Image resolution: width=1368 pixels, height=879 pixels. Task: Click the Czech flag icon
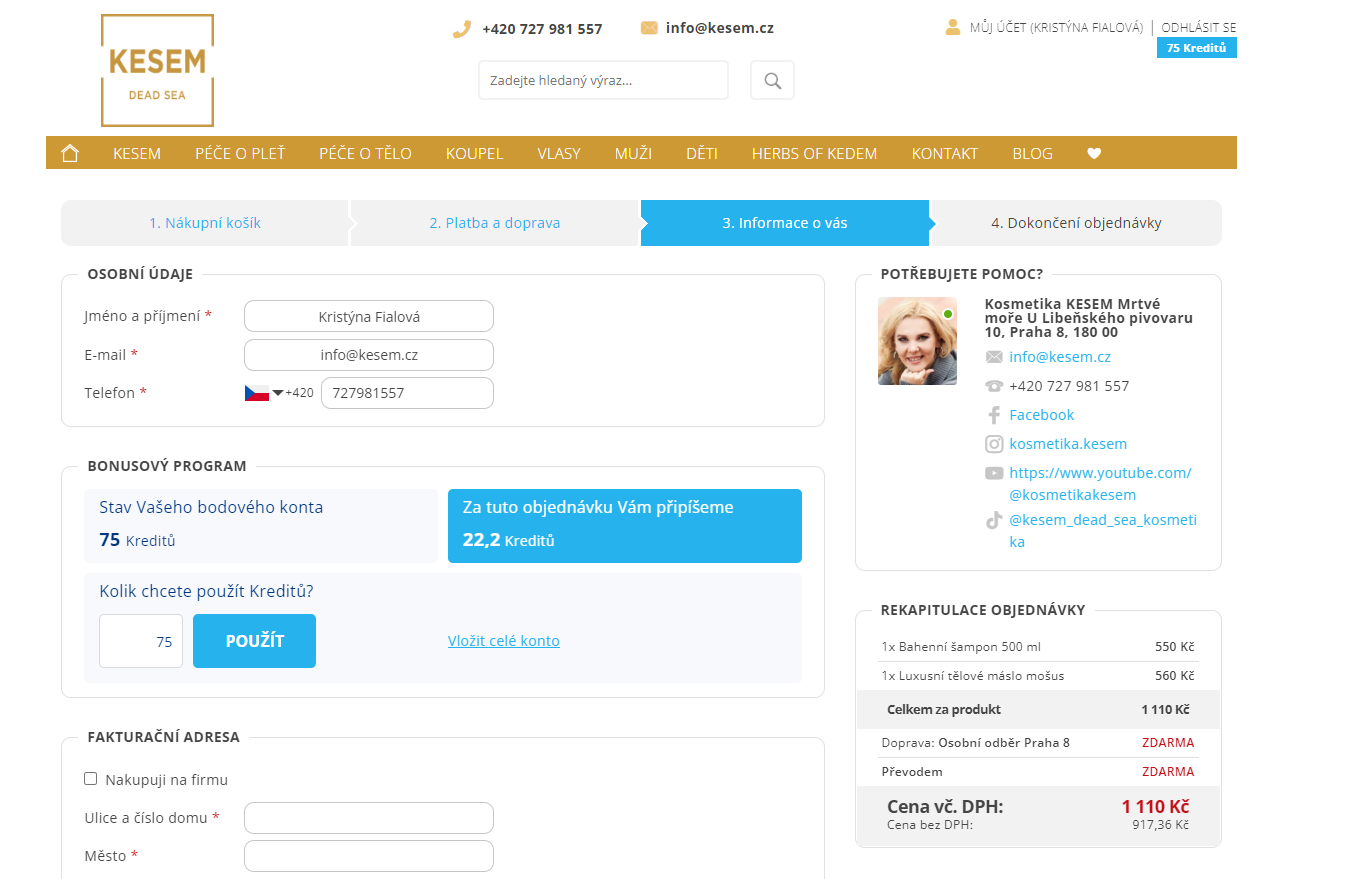[257, 393]
